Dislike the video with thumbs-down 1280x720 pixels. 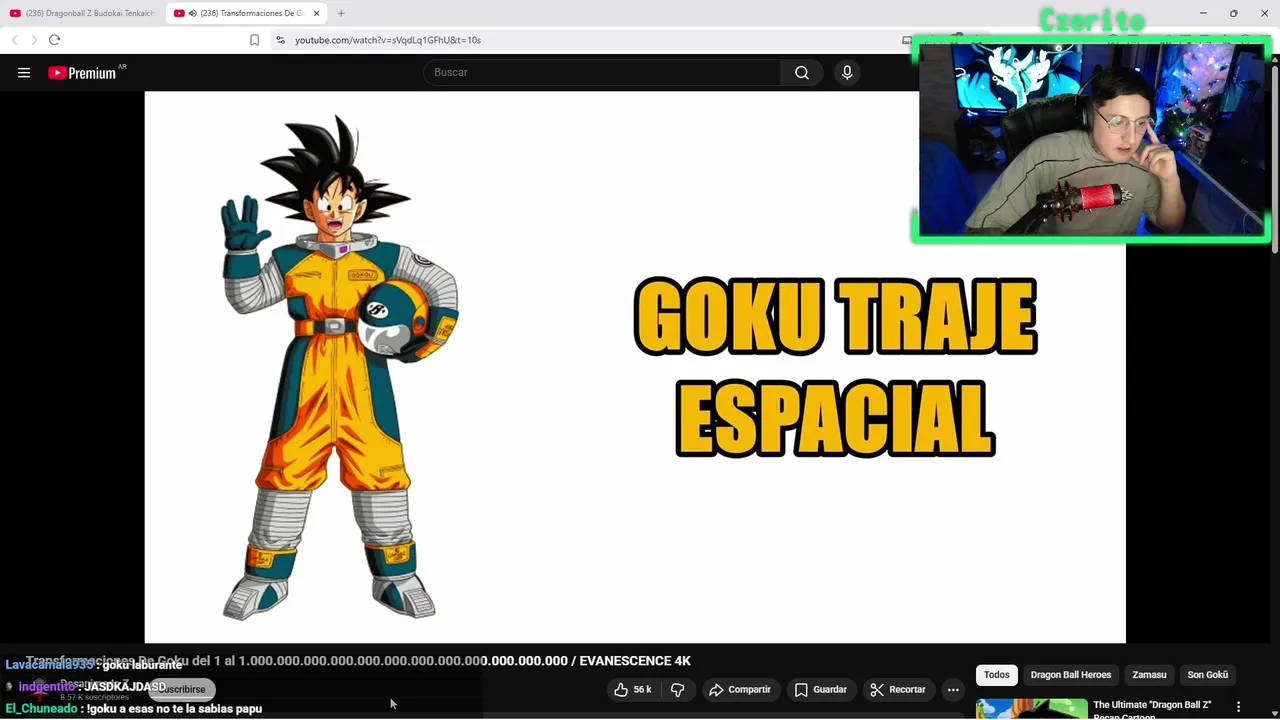(x=677, y=690)
